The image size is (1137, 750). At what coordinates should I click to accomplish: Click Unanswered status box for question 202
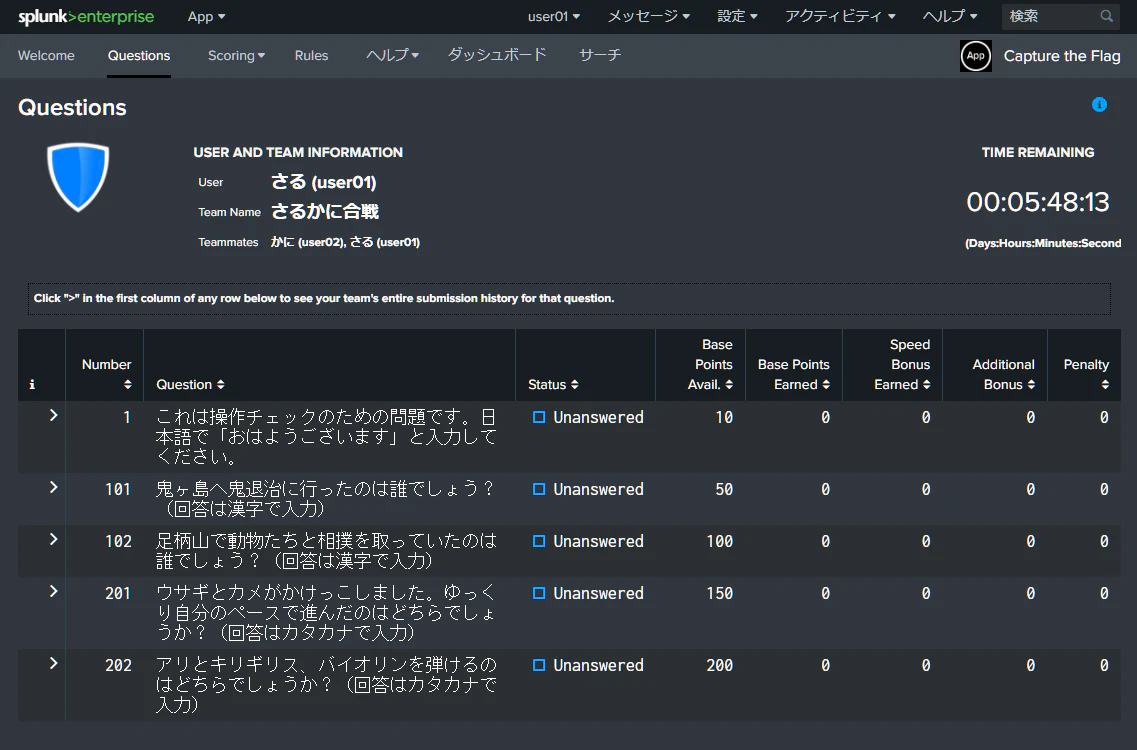pos(539,665)
